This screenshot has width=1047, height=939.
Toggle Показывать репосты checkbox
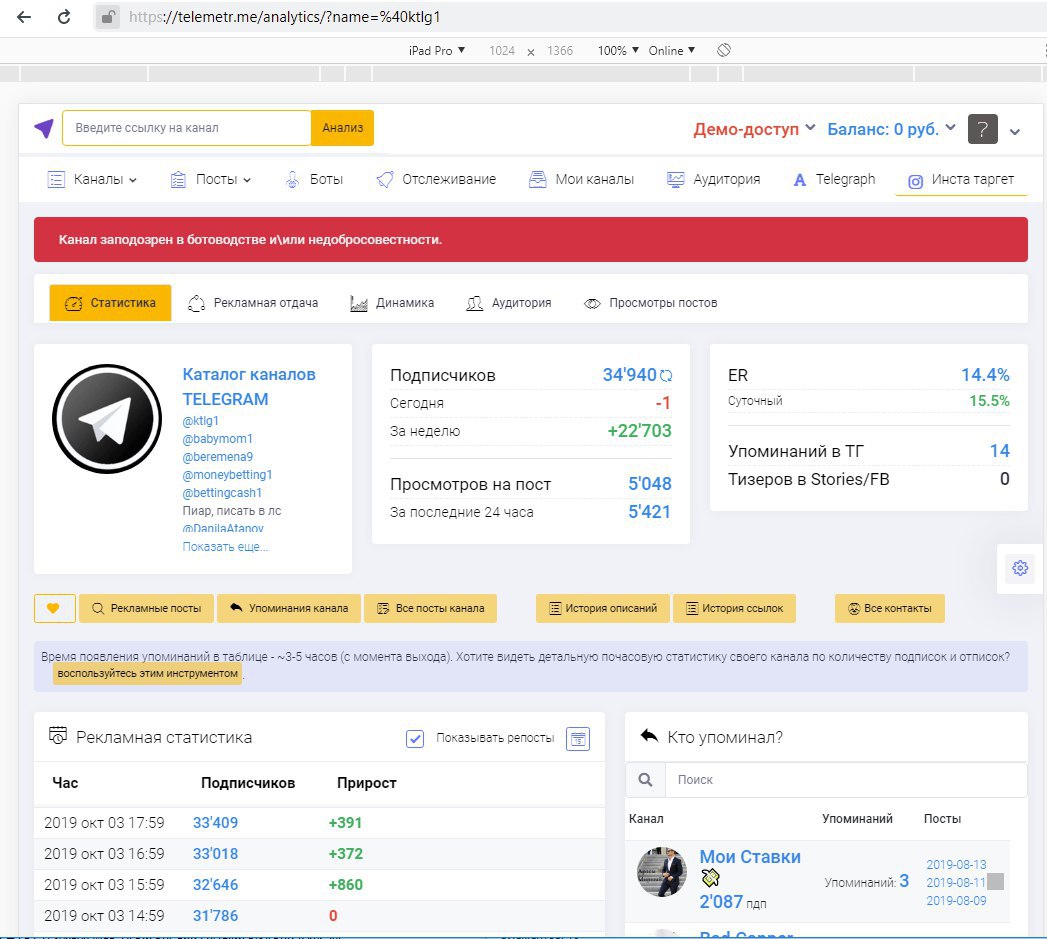tap(415, 739)
